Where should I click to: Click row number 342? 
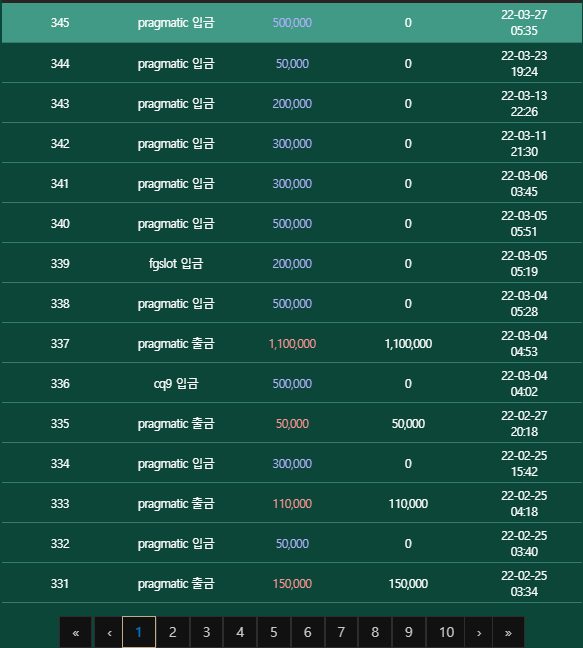(60, 144)
